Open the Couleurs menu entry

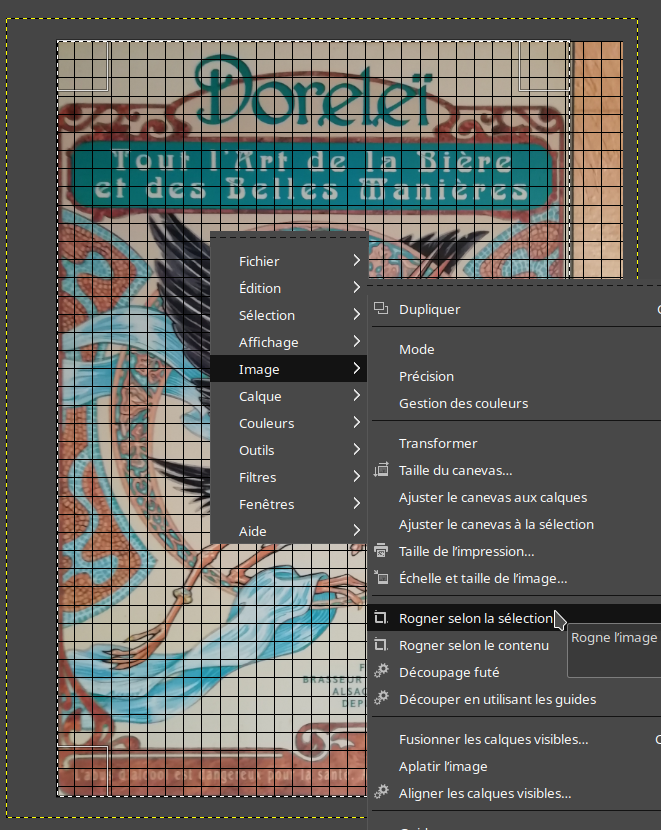click(x=266, y=423)
